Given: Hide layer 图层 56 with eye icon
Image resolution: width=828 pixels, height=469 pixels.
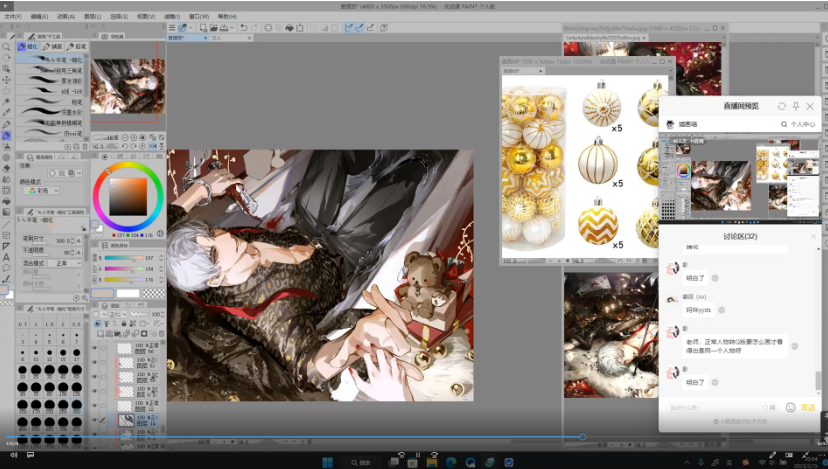Looking at the screenshot, I should point(95,348).
